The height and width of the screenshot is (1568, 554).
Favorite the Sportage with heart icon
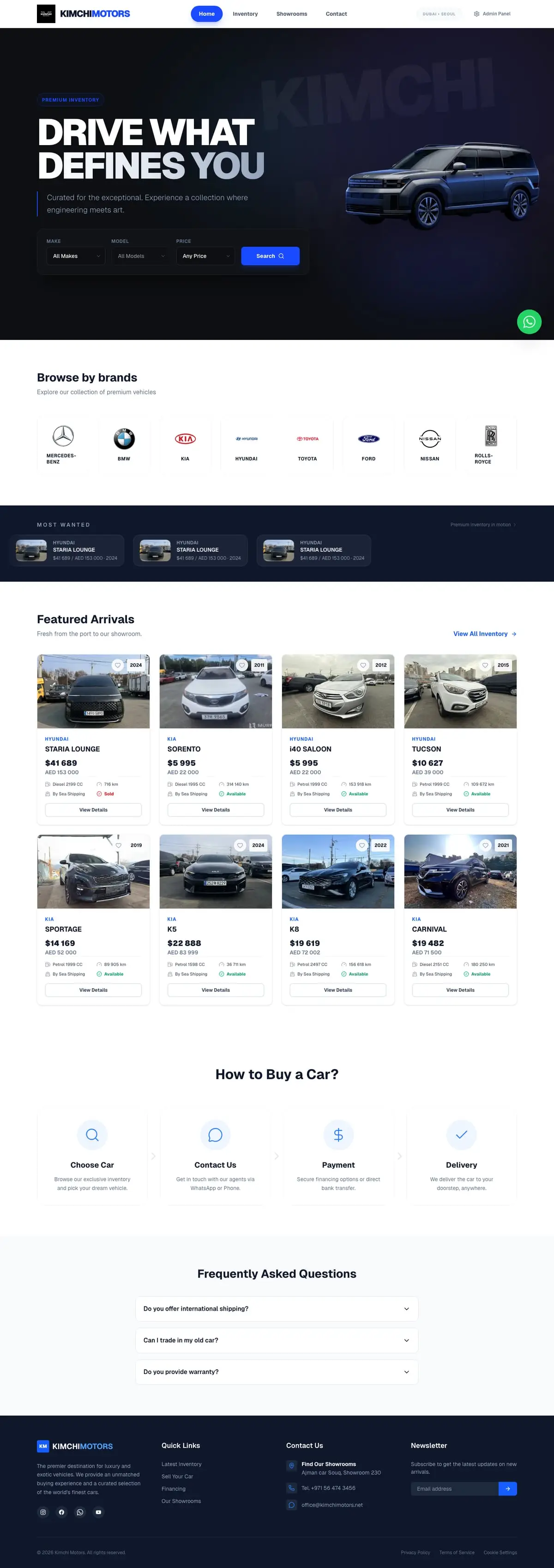coord(119,845)
